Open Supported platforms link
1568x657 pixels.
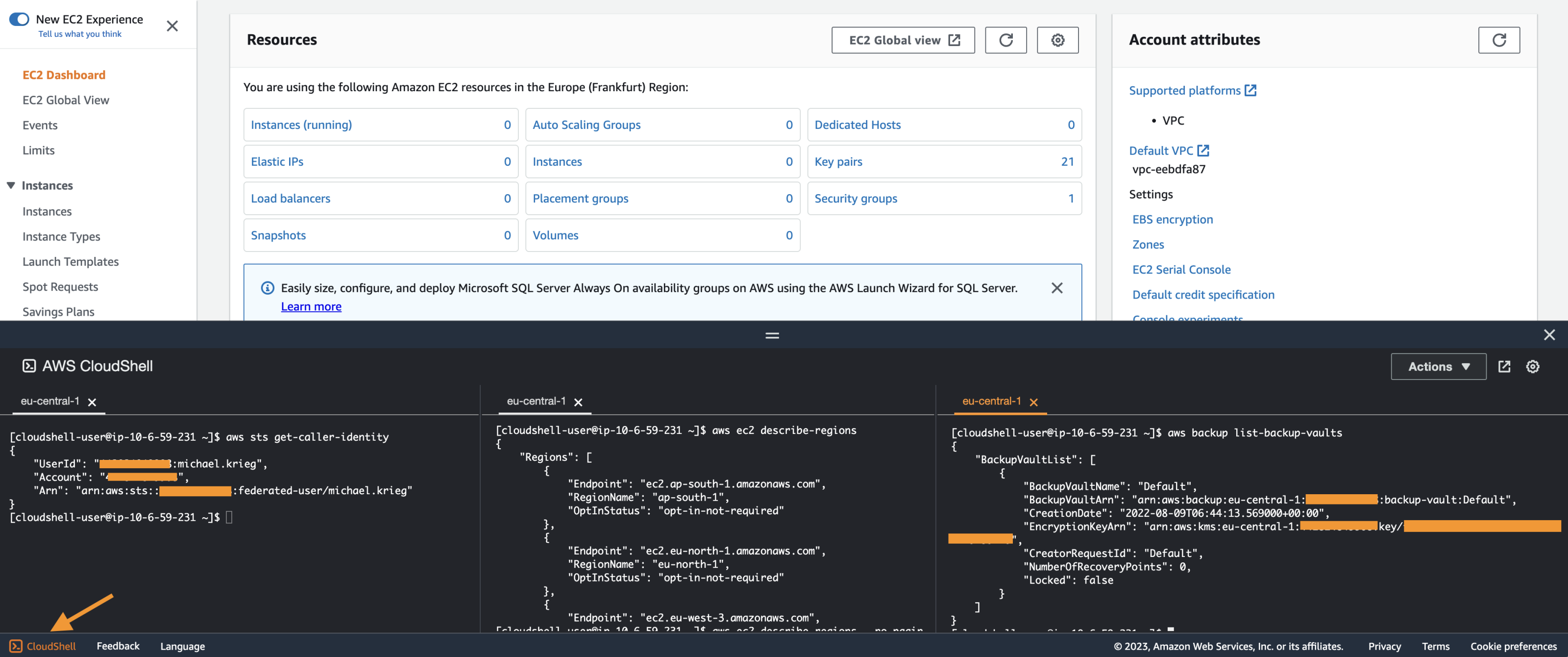point(1193,90)
